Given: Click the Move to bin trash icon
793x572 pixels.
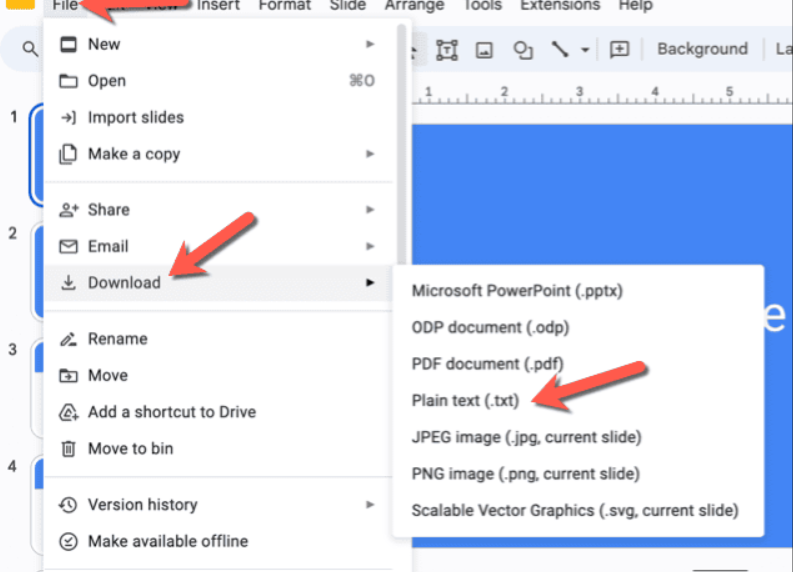Looking at the screenshot, I should (68, 448).
